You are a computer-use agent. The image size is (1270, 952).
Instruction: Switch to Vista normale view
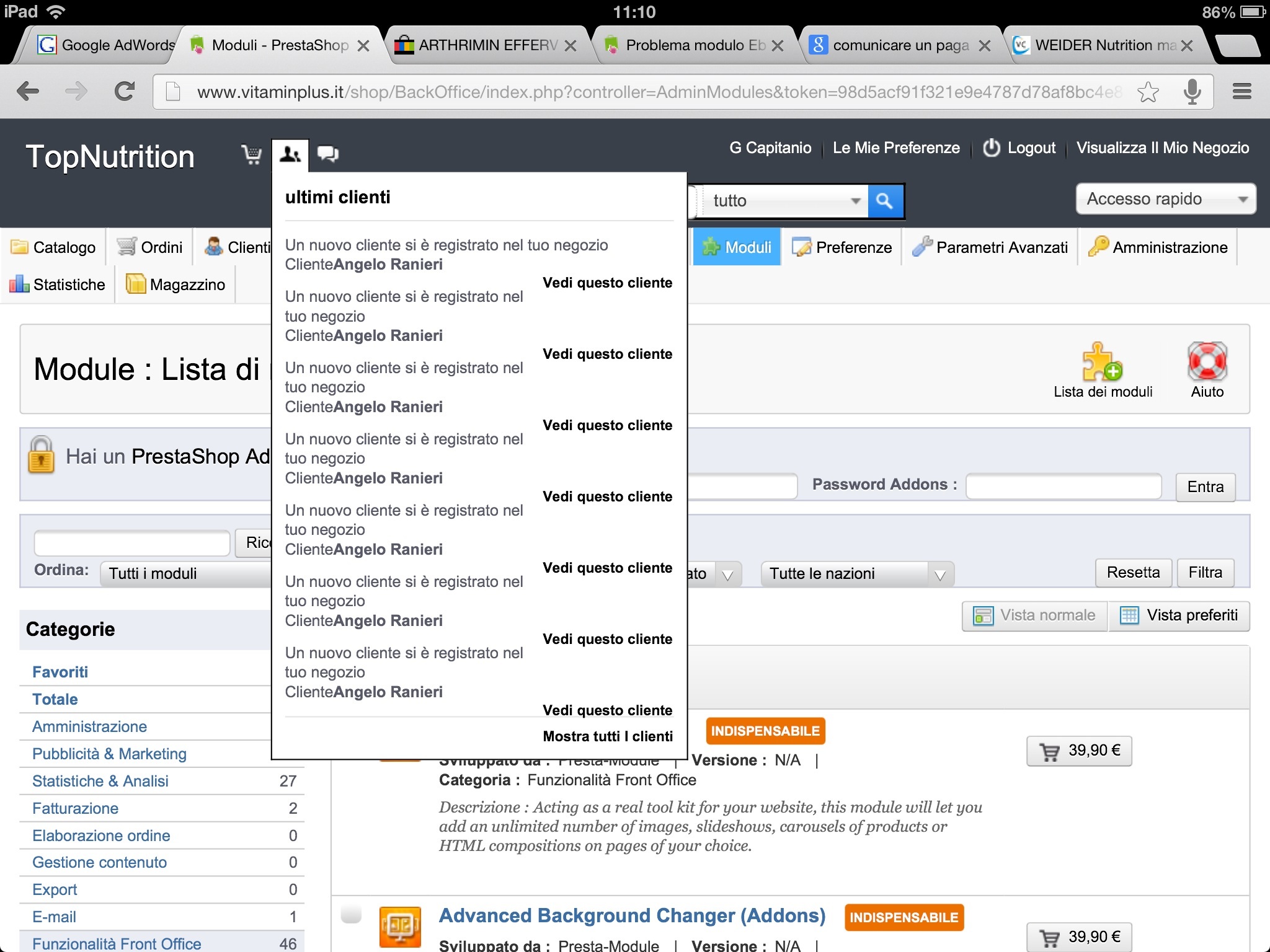(x=1035, y=615)
